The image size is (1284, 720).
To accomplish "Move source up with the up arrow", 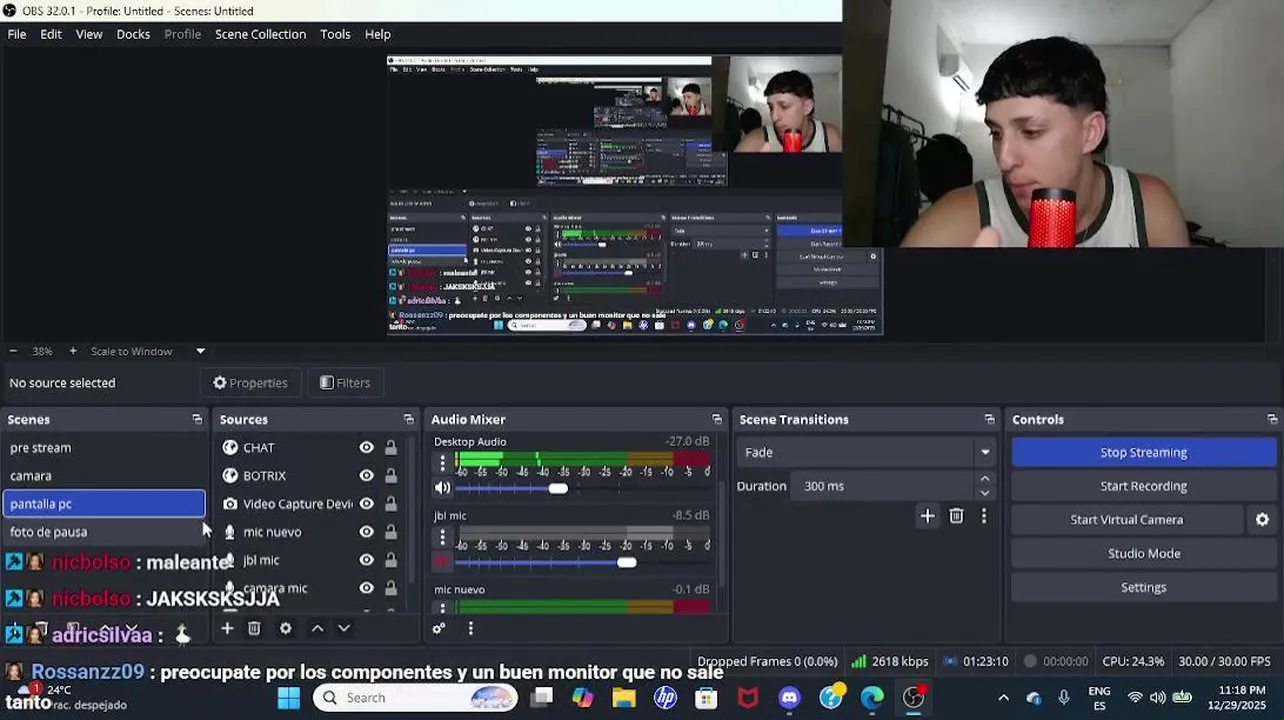I will 317,628.
